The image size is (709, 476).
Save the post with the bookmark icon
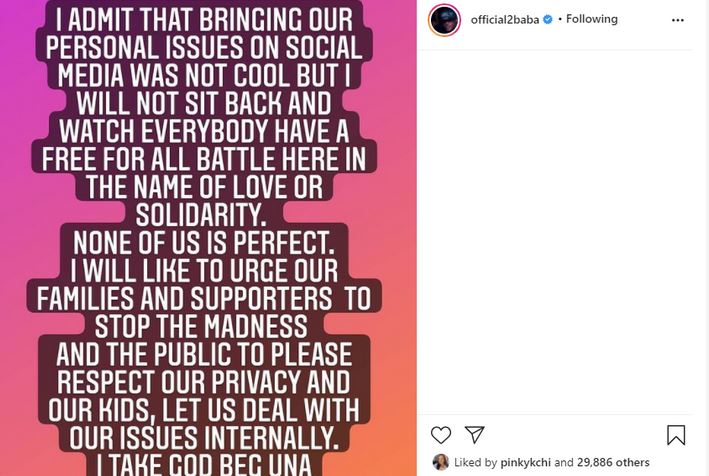click(x=676, y=434)
